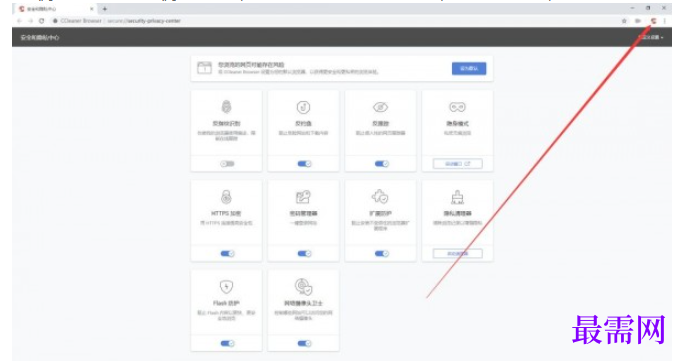The width and height of the screenshot is (684, 361).
Task: Click the Anti-Tracking eye icon
Action: (x=380, y=107)
